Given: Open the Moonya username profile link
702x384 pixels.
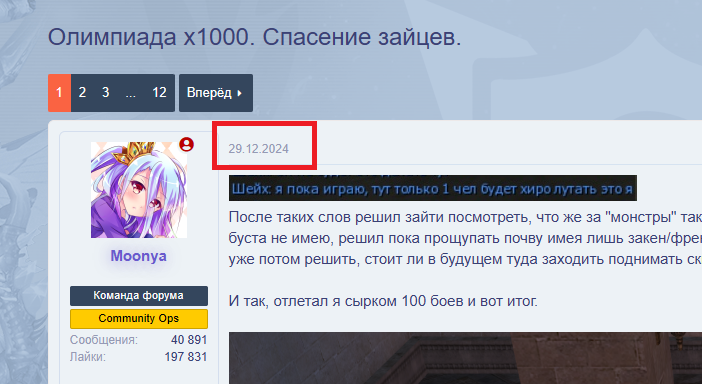Looking at the screenshot, I should coord(138,256).
